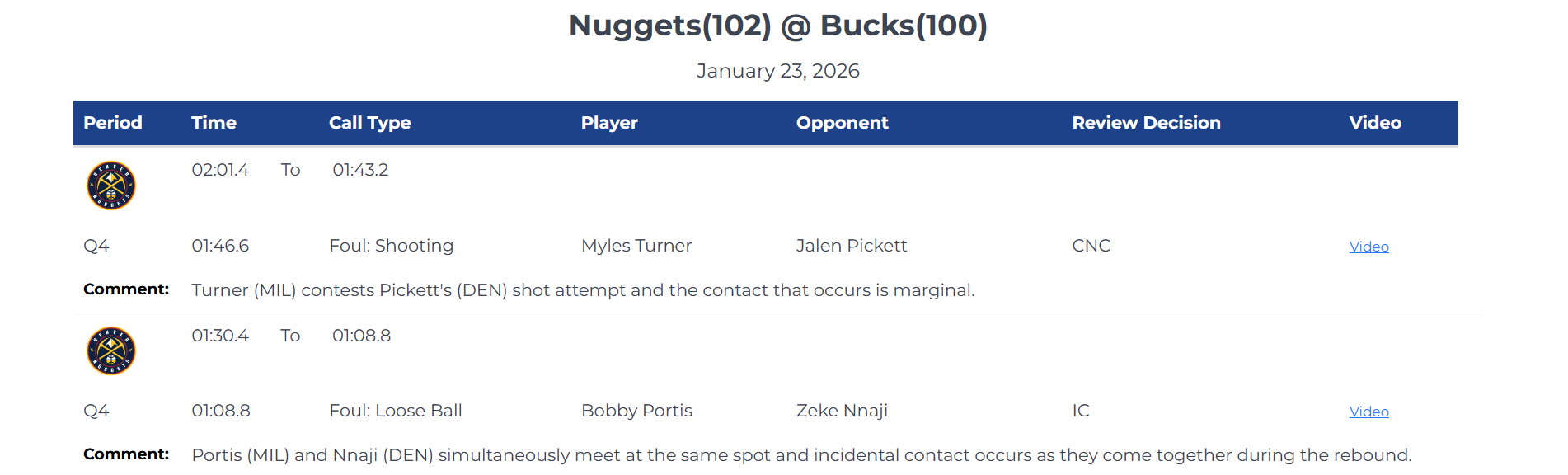Image resolution: width=1568 pixels, height=475 pixels.
Task: Click the Review Decision column header
Action: coord(1146,123)
